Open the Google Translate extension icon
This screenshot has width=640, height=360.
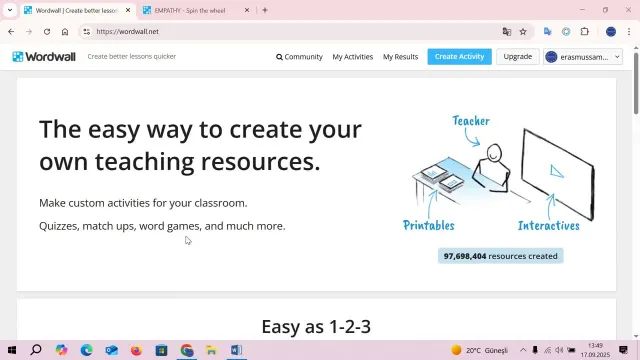[548, 31]
